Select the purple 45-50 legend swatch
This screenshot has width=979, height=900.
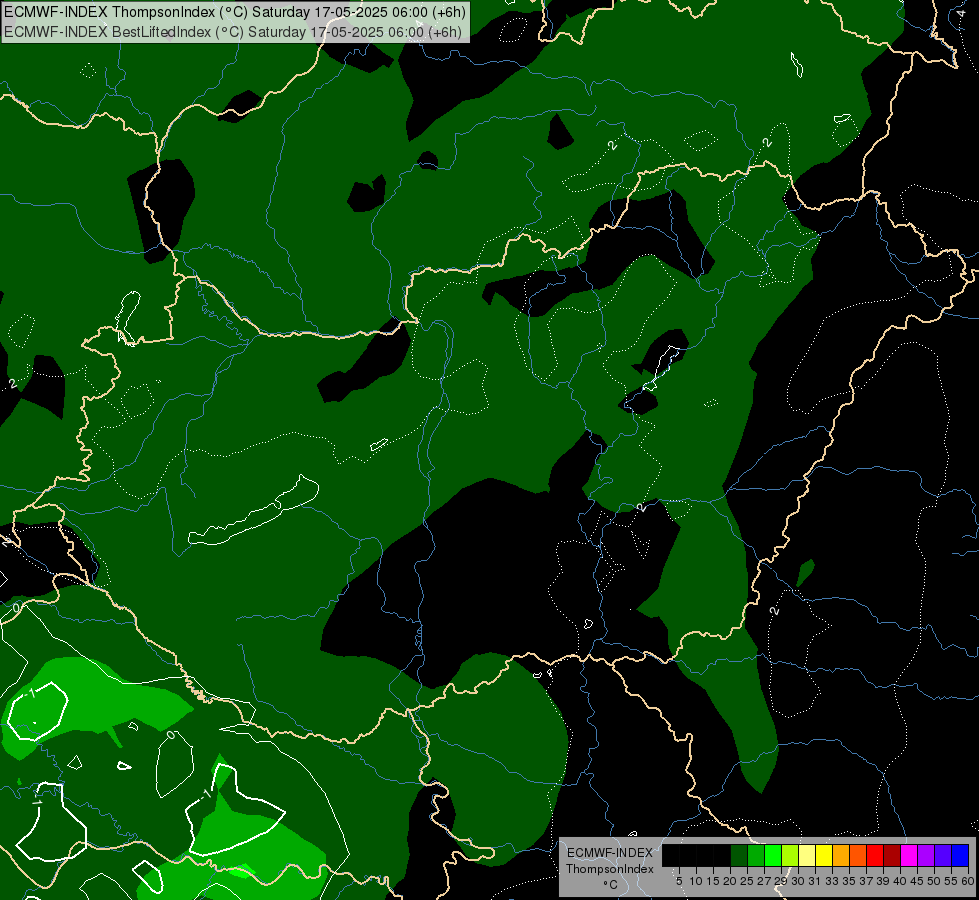[x=926, y=855]
